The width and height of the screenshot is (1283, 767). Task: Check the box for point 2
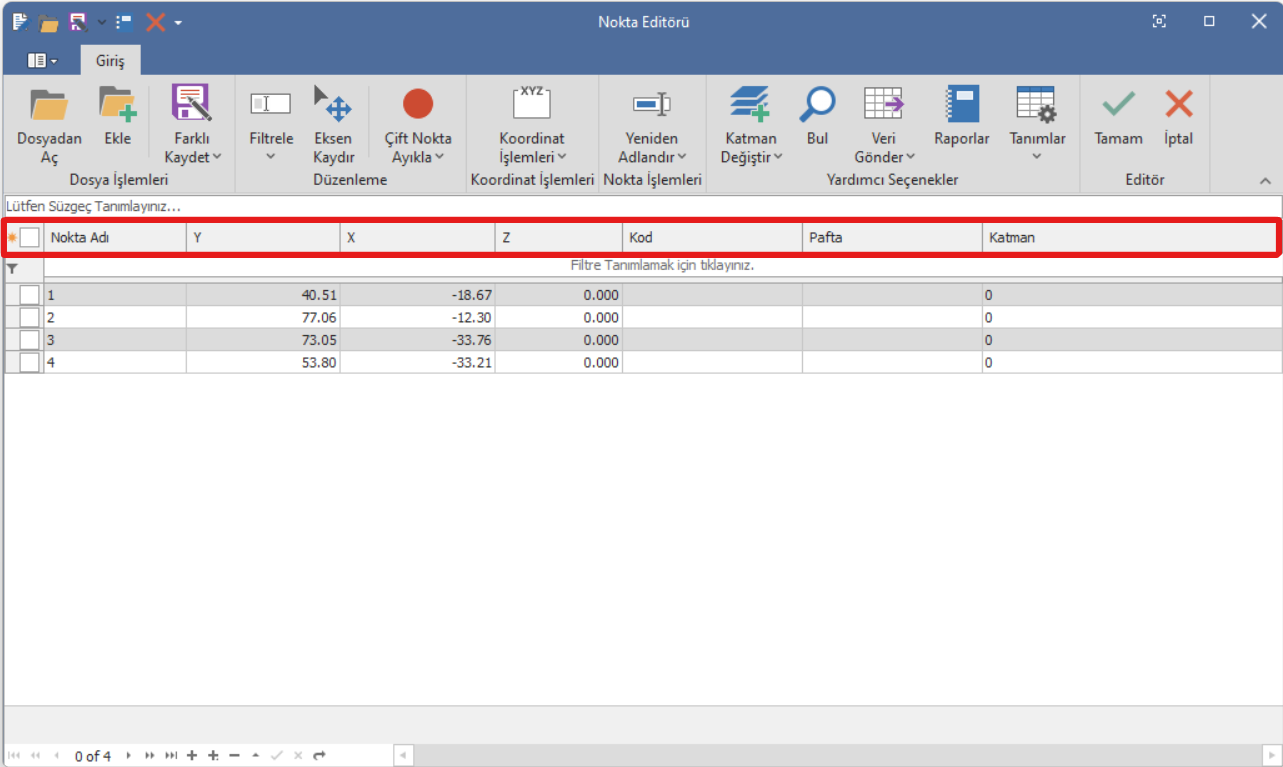pyautogui.click(x=30, y=317)
